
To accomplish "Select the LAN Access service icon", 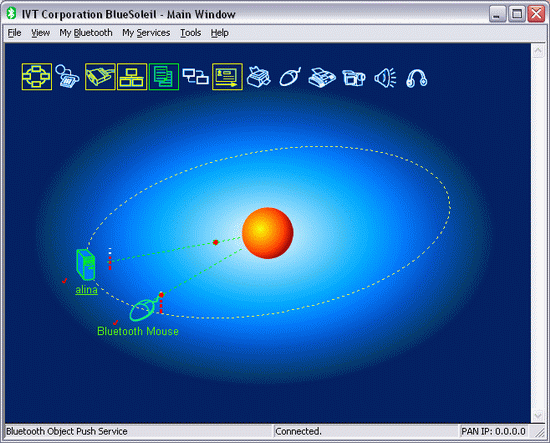I will [x=132, y=77].
